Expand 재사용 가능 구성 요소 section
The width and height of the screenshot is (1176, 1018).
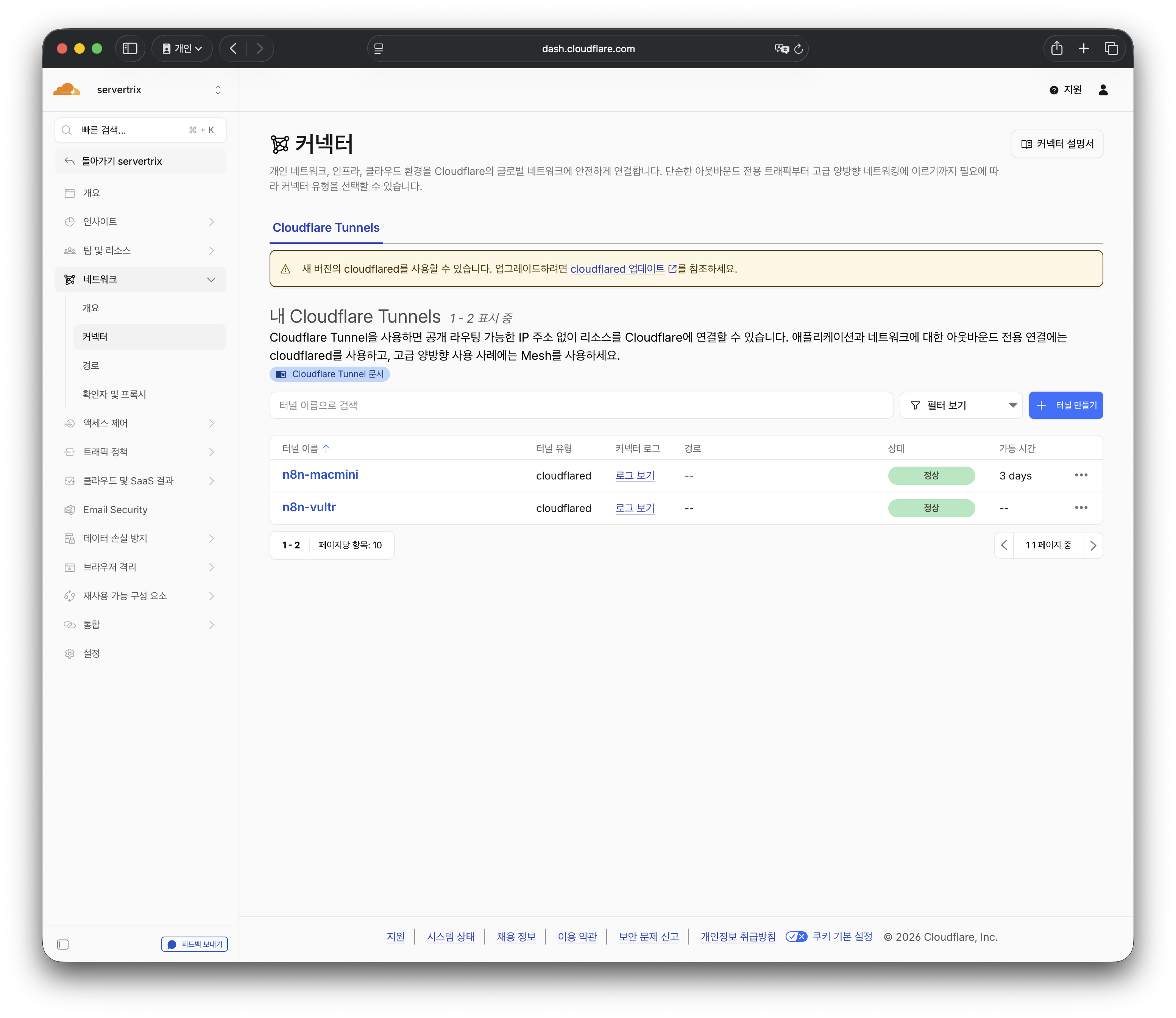(x=140, y=596)
